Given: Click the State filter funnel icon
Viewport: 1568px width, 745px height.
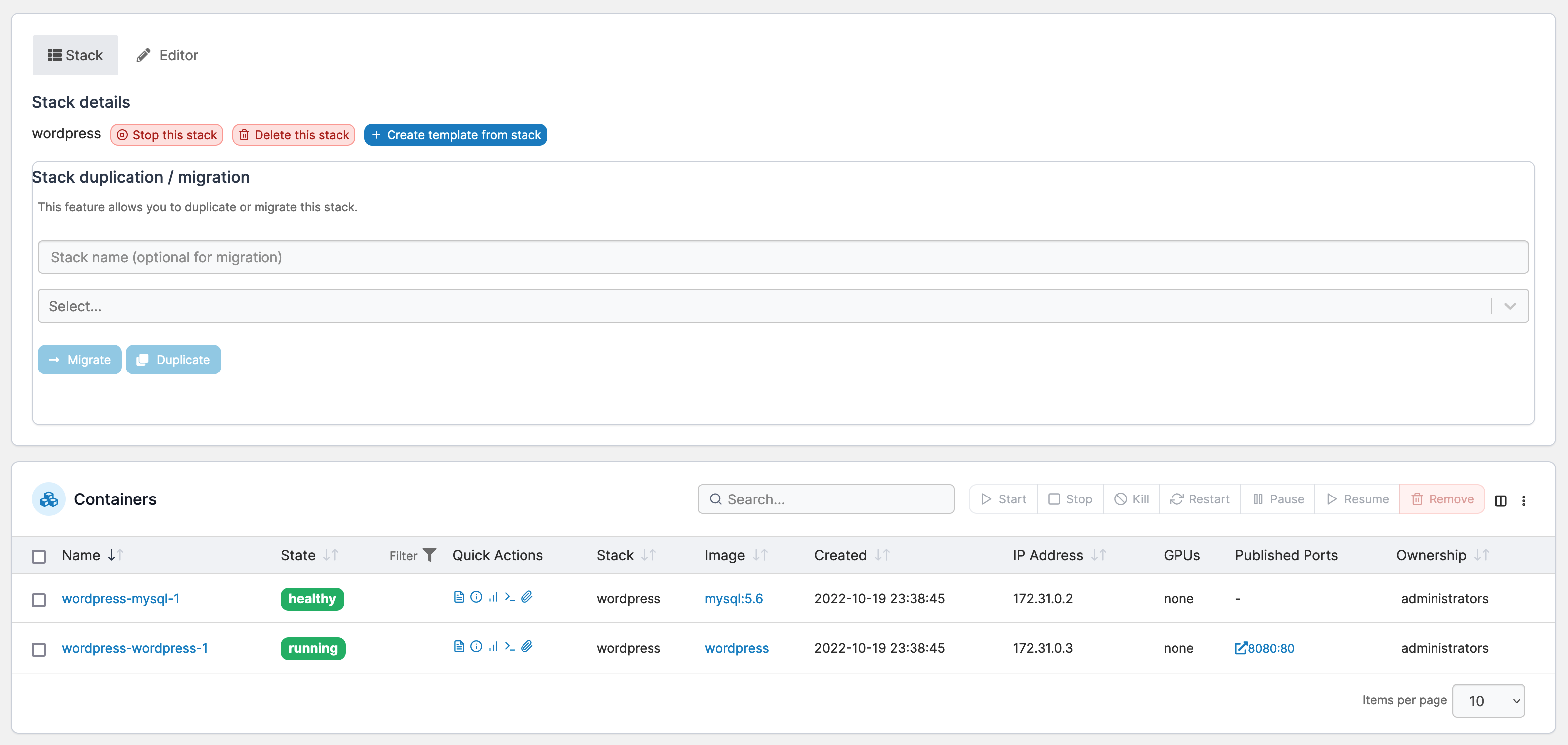Looking at the screenshot, I should (430, 555).
